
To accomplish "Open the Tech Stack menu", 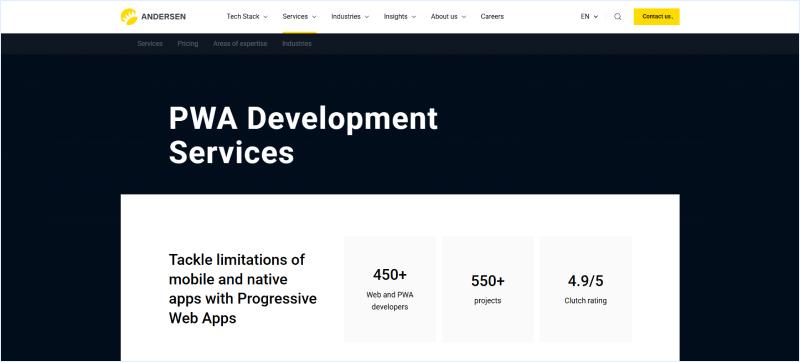I will click(x=247, y=16).
